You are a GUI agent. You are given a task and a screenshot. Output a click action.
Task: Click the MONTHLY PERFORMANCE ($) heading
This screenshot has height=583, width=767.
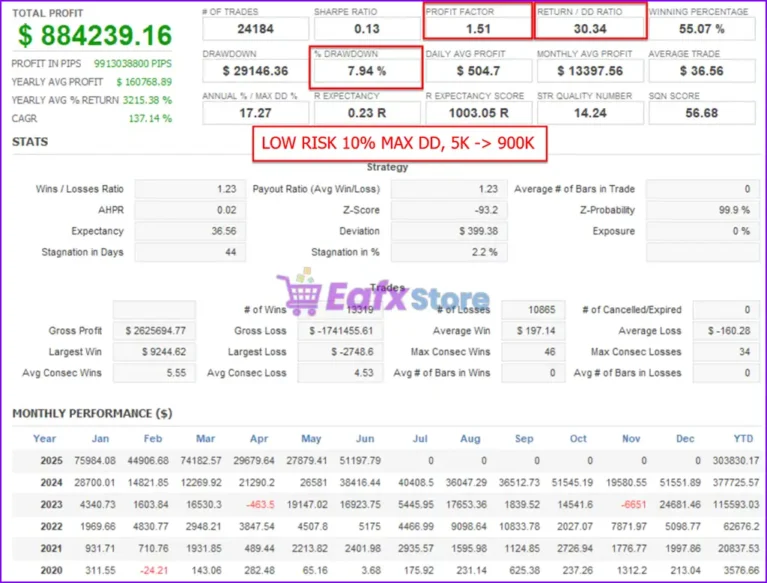92,414
